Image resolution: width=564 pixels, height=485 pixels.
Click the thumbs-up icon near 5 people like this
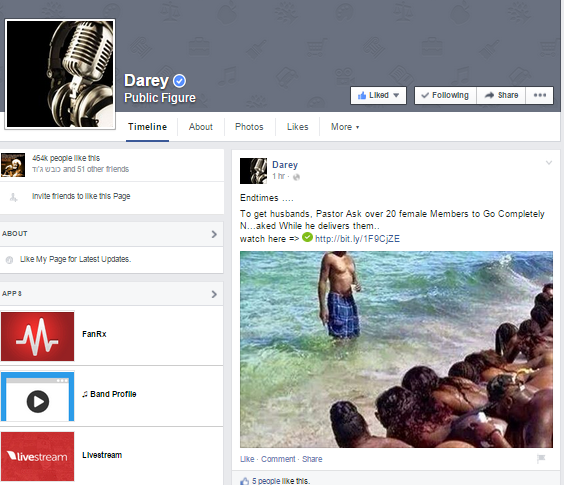pos(245,481)
